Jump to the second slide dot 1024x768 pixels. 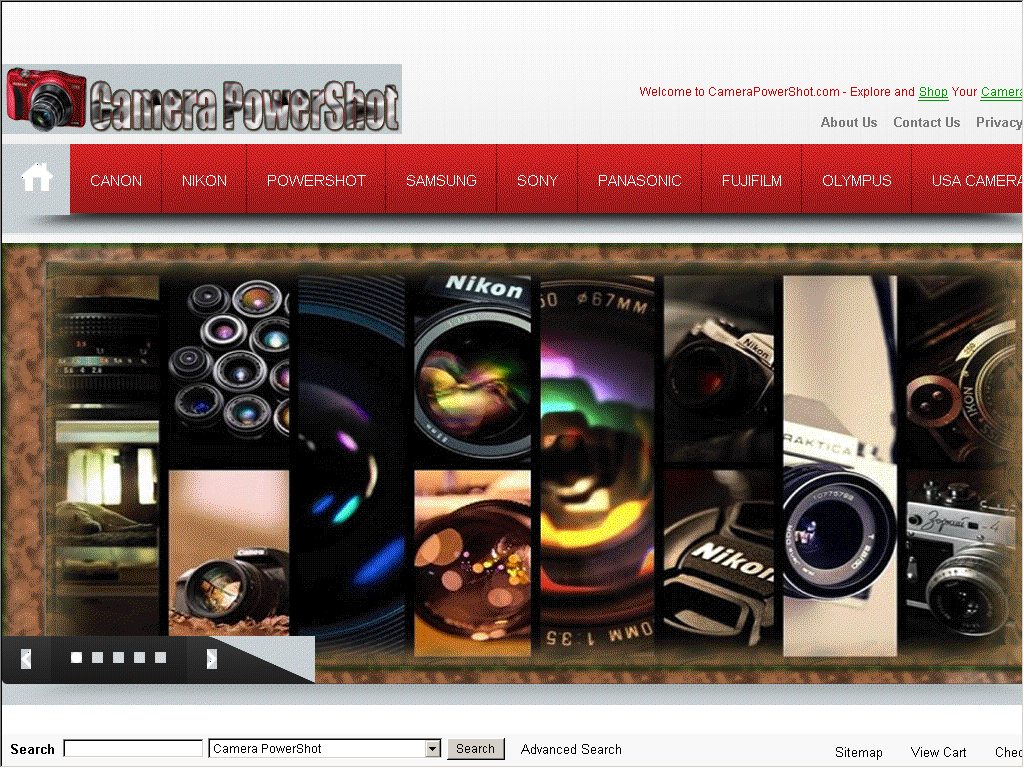coord(97,658)
